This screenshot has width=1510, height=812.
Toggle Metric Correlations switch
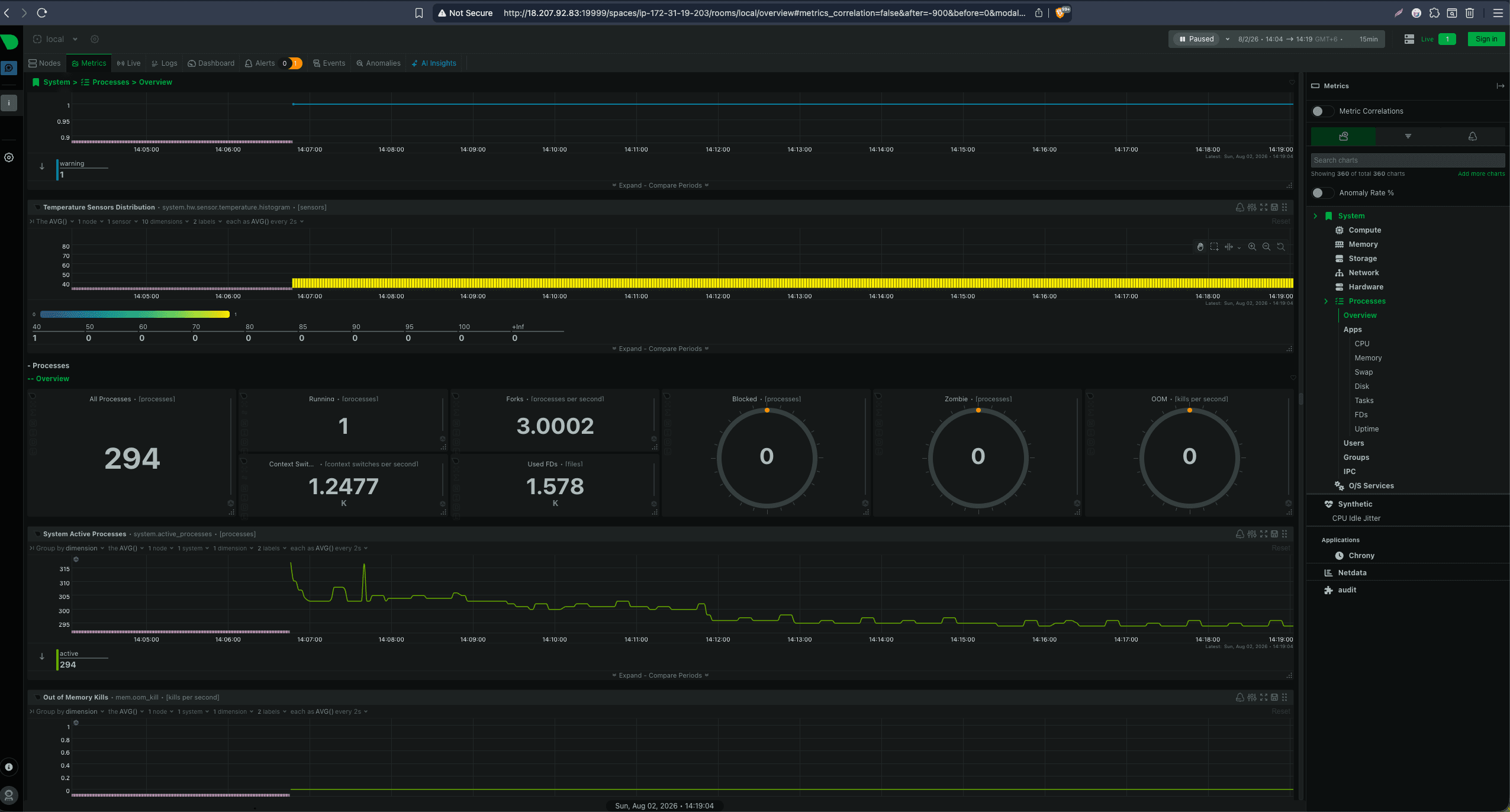coord(1322,111)
